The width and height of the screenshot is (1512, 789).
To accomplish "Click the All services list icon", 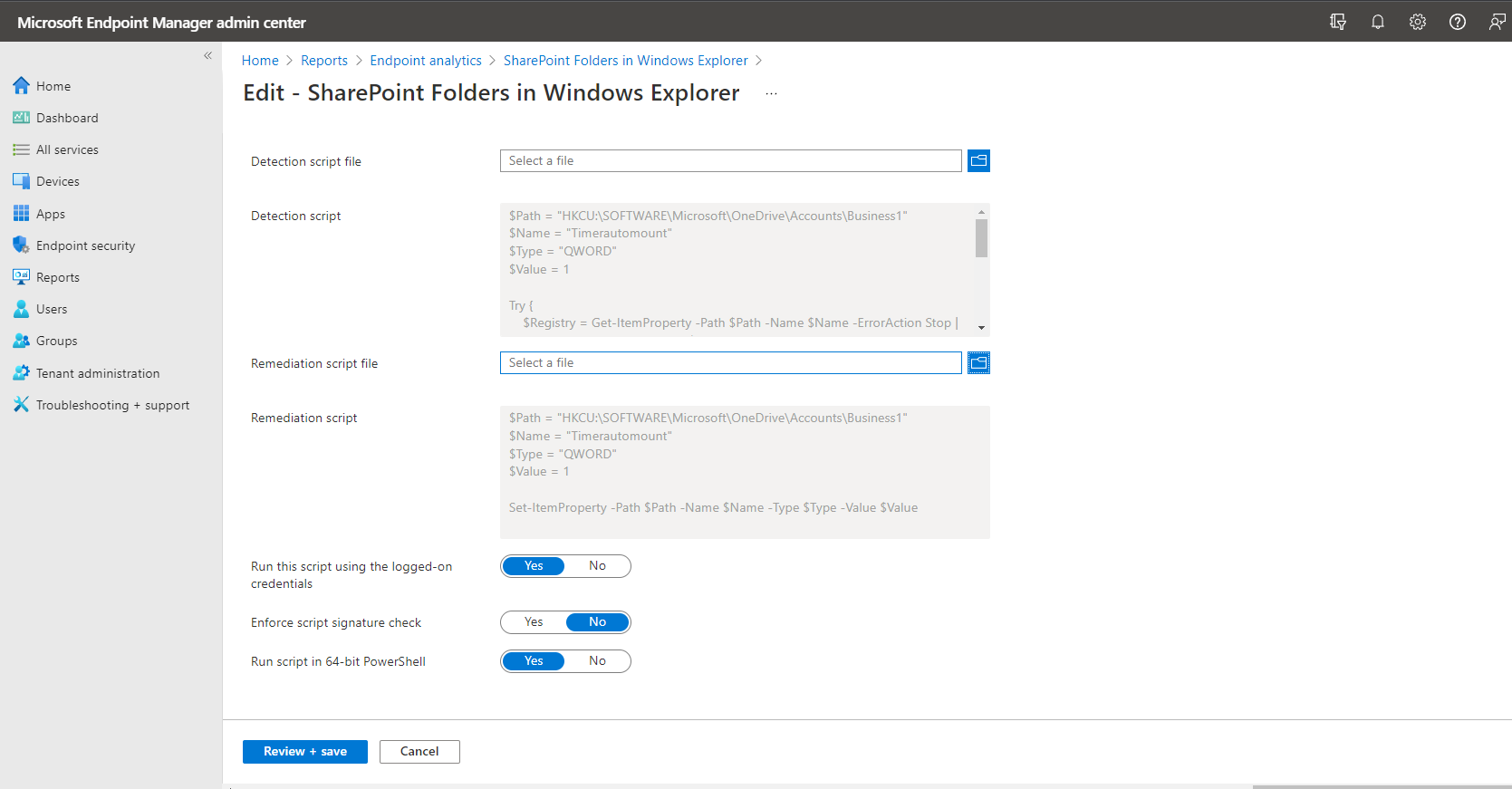I will point(22,149).
